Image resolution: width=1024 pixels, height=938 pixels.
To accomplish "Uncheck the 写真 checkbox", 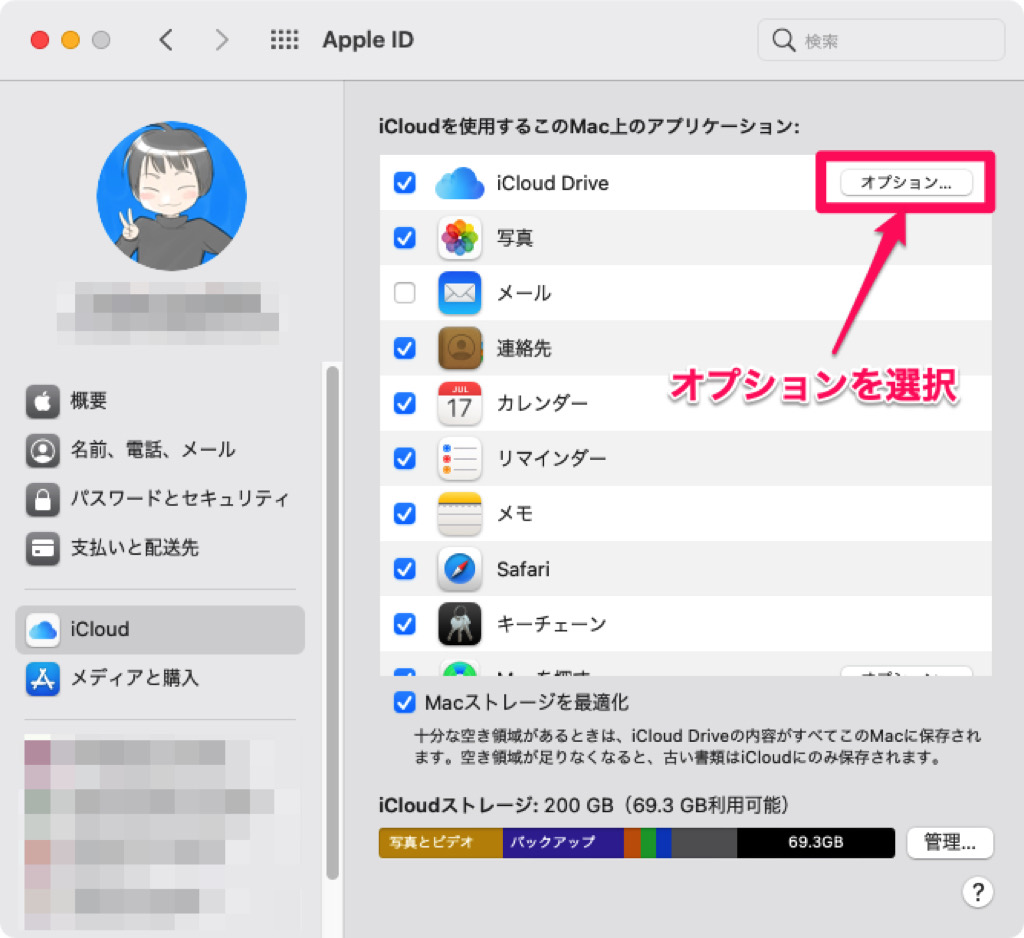I will [405, 238].
